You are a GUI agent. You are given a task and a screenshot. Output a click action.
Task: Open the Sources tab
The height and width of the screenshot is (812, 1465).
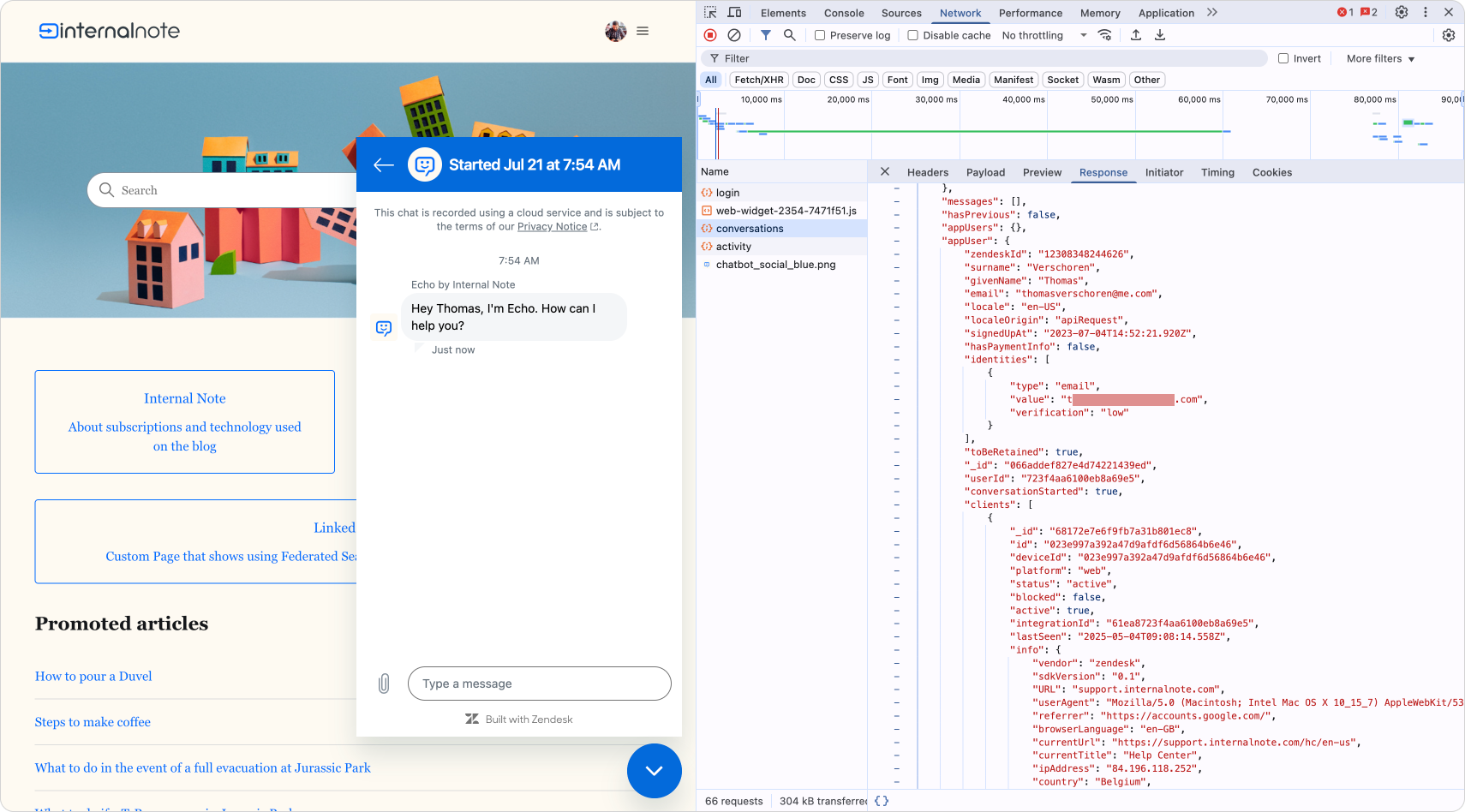coord(901,13)
